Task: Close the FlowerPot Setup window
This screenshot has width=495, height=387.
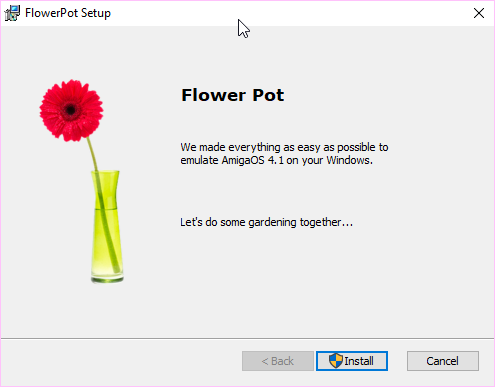Action: point(479,13)
